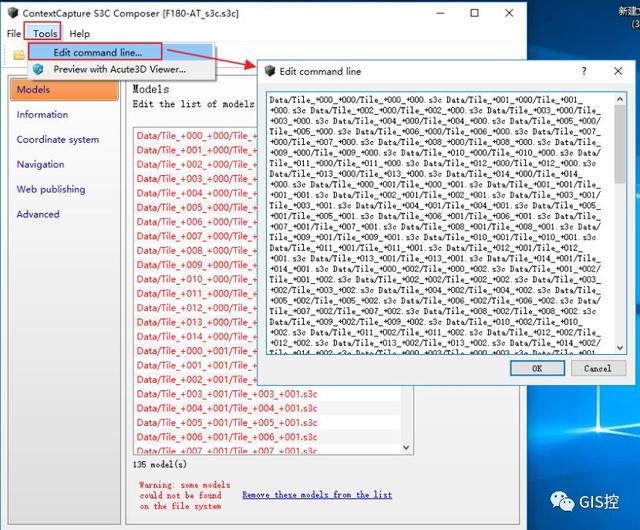640x530 pixels.
Task: Select Data/Tile_+011_+000 model row
Action: [x=196, y=293]
